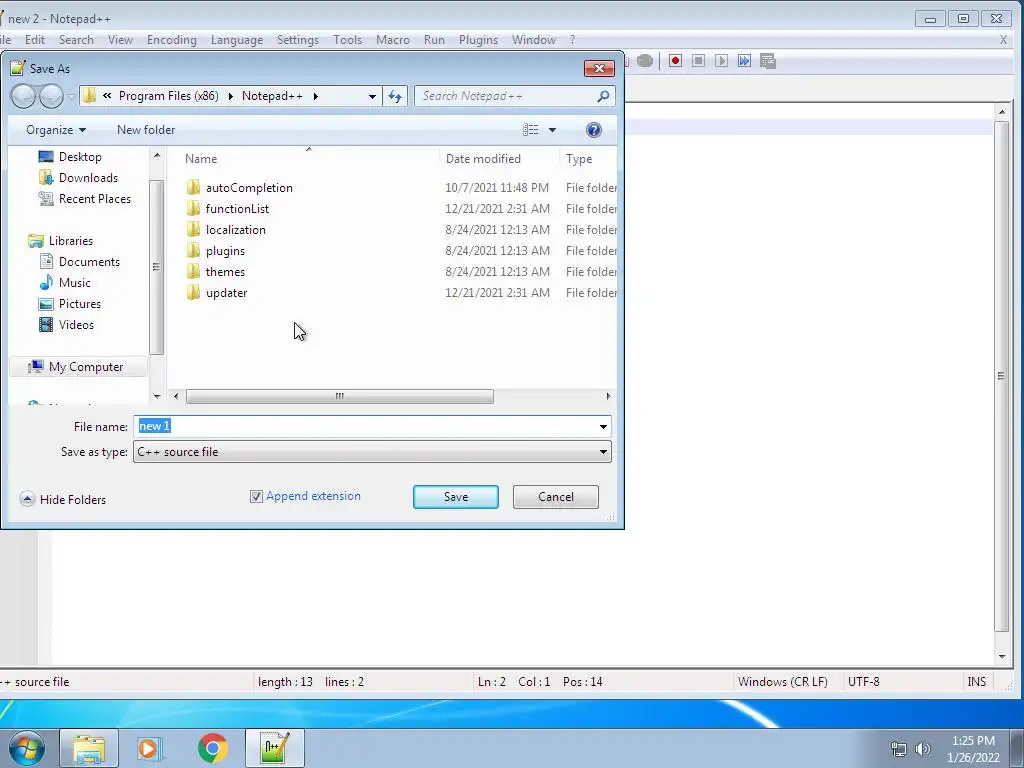1024x768 pixels.
Task: Click the File name input field
Action: click(x=364, y=426)
